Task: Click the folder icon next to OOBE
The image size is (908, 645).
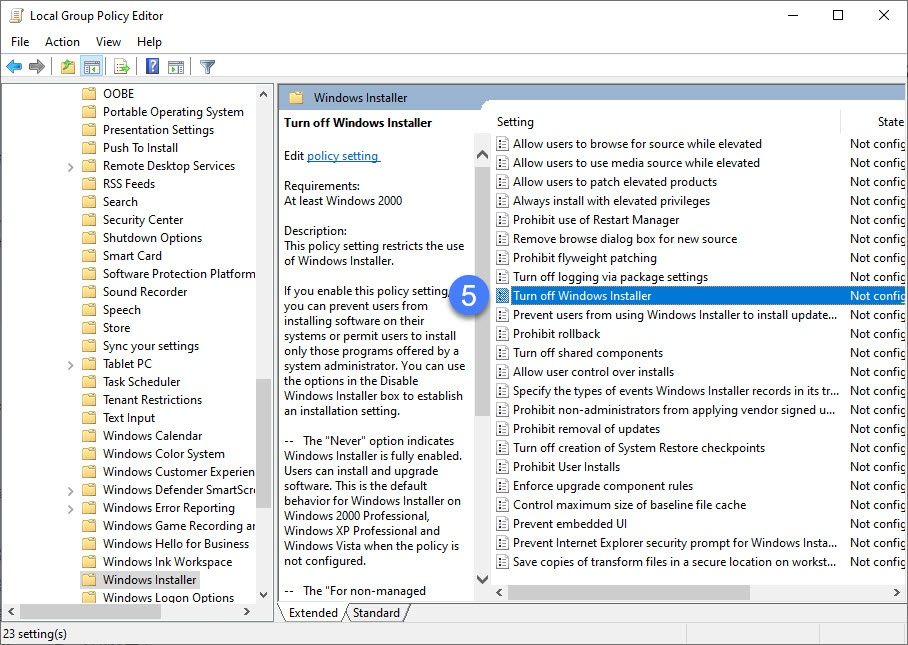Action: point(89,94)
